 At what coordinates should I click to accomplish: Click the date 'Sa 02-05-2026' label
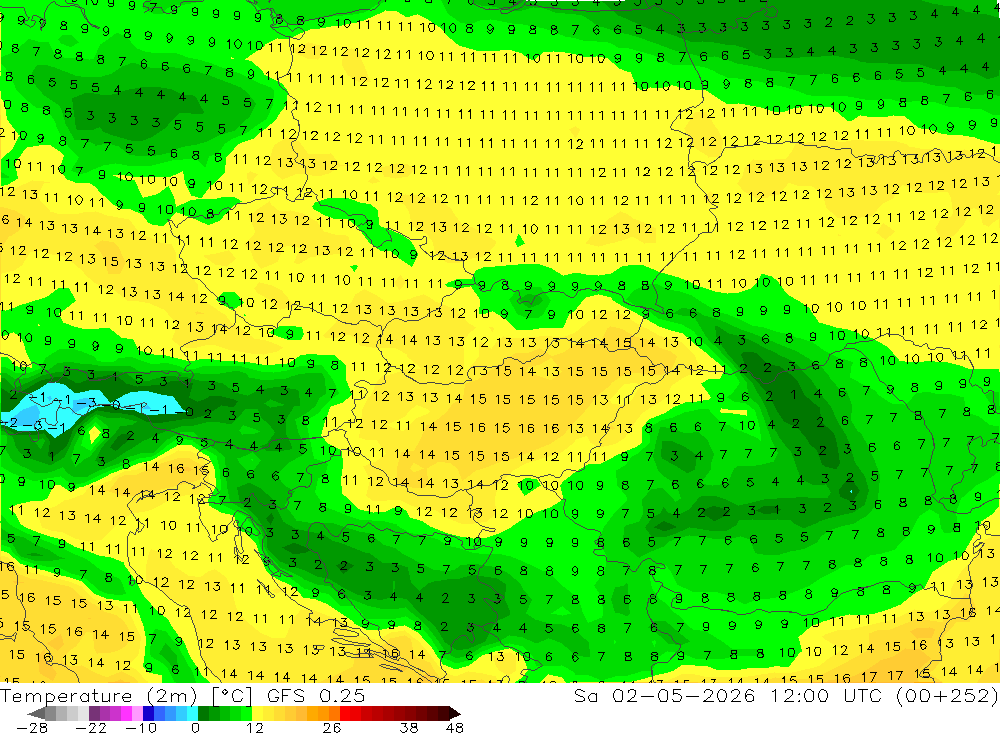tap(665, 695)
